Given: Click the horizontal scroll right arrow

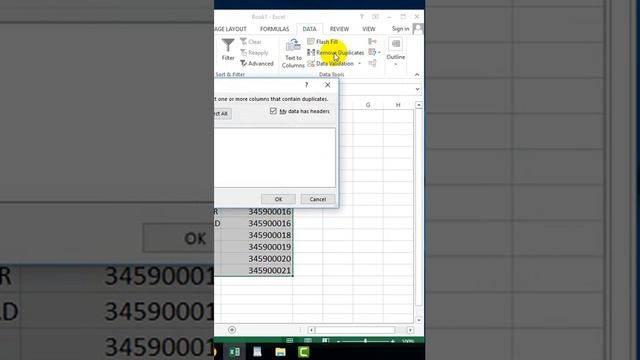Looking at the screenshot, I should click(x=410, y=330).
